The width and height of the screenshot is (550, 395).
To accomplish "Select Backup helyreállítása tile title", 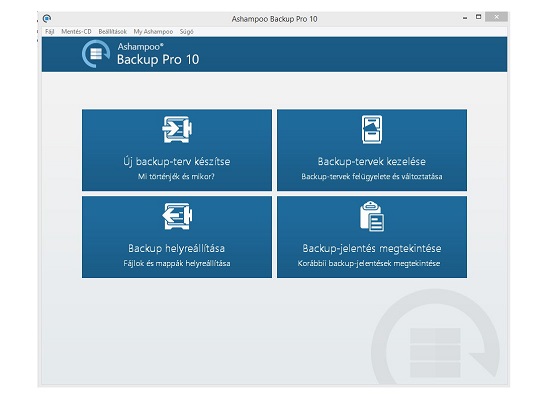I will pyautogui.click(x=176, y=248).
